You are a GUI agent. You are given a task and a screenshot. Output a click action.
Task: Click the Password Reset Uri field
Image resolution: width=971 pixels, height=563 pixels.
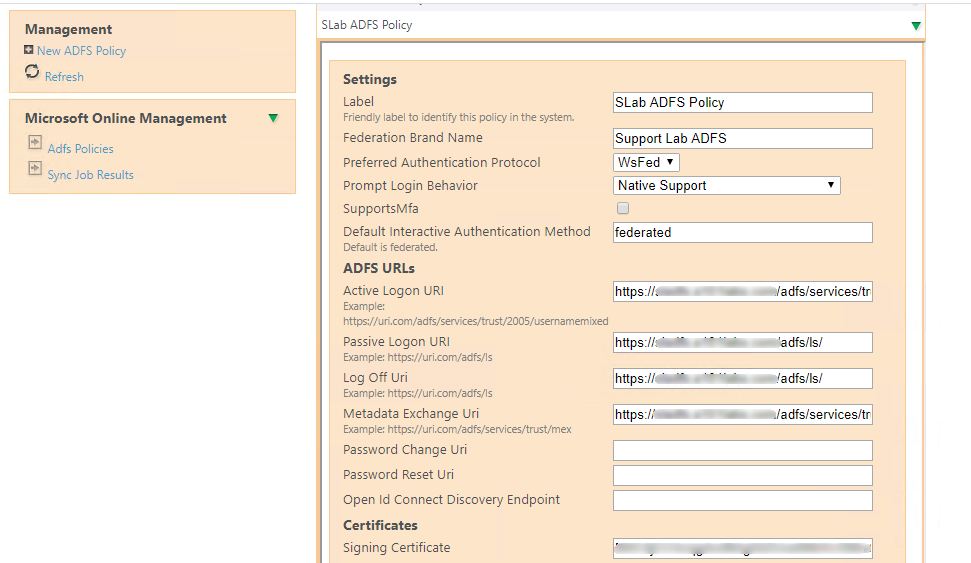click(x=742, y=475)
